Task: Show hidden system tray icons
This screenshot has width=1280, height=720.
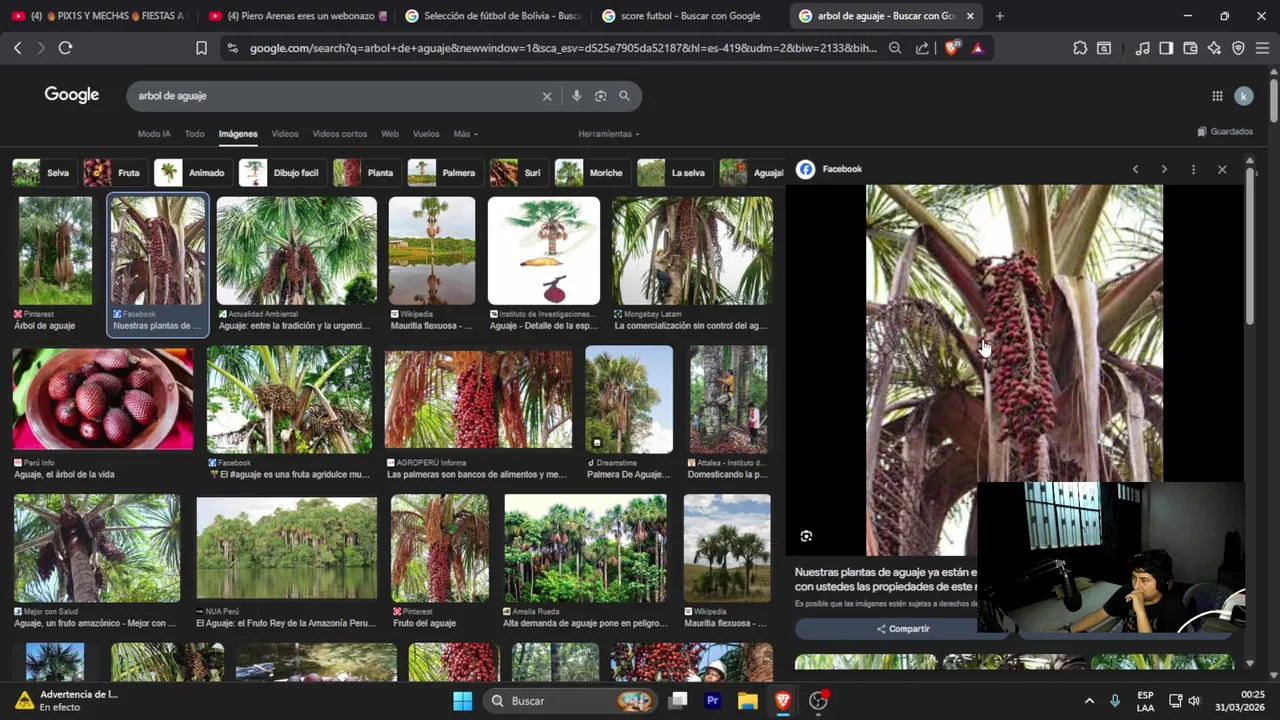Action: [1089, 701]
